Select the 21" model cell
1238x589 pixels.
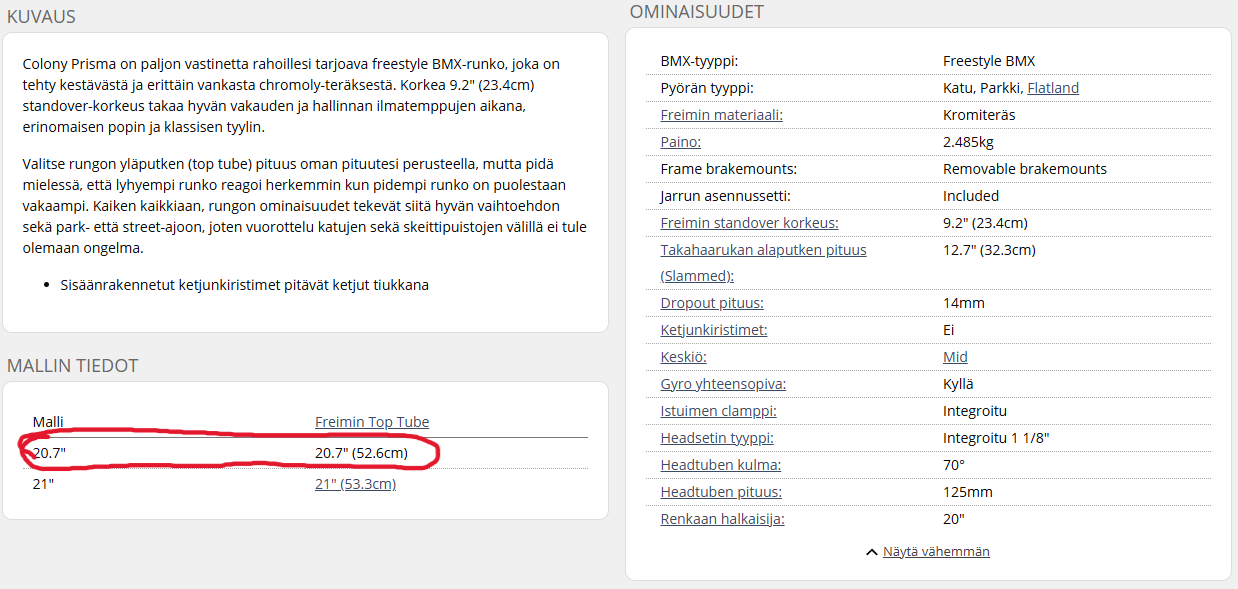[x=42, y=484]
